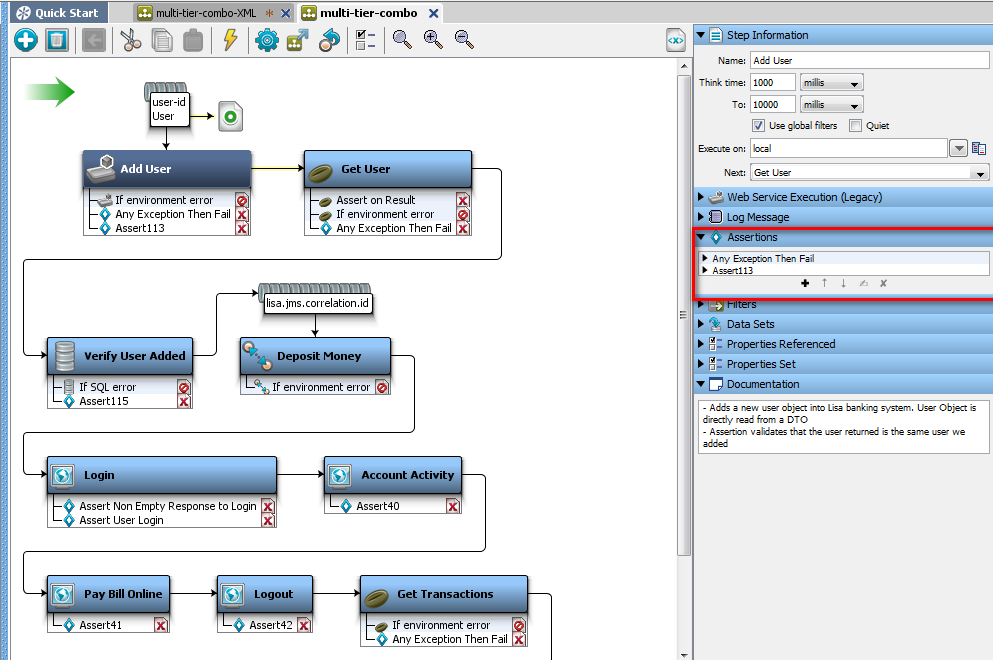Click the blue gear toolbar icon

coord(266,40)
